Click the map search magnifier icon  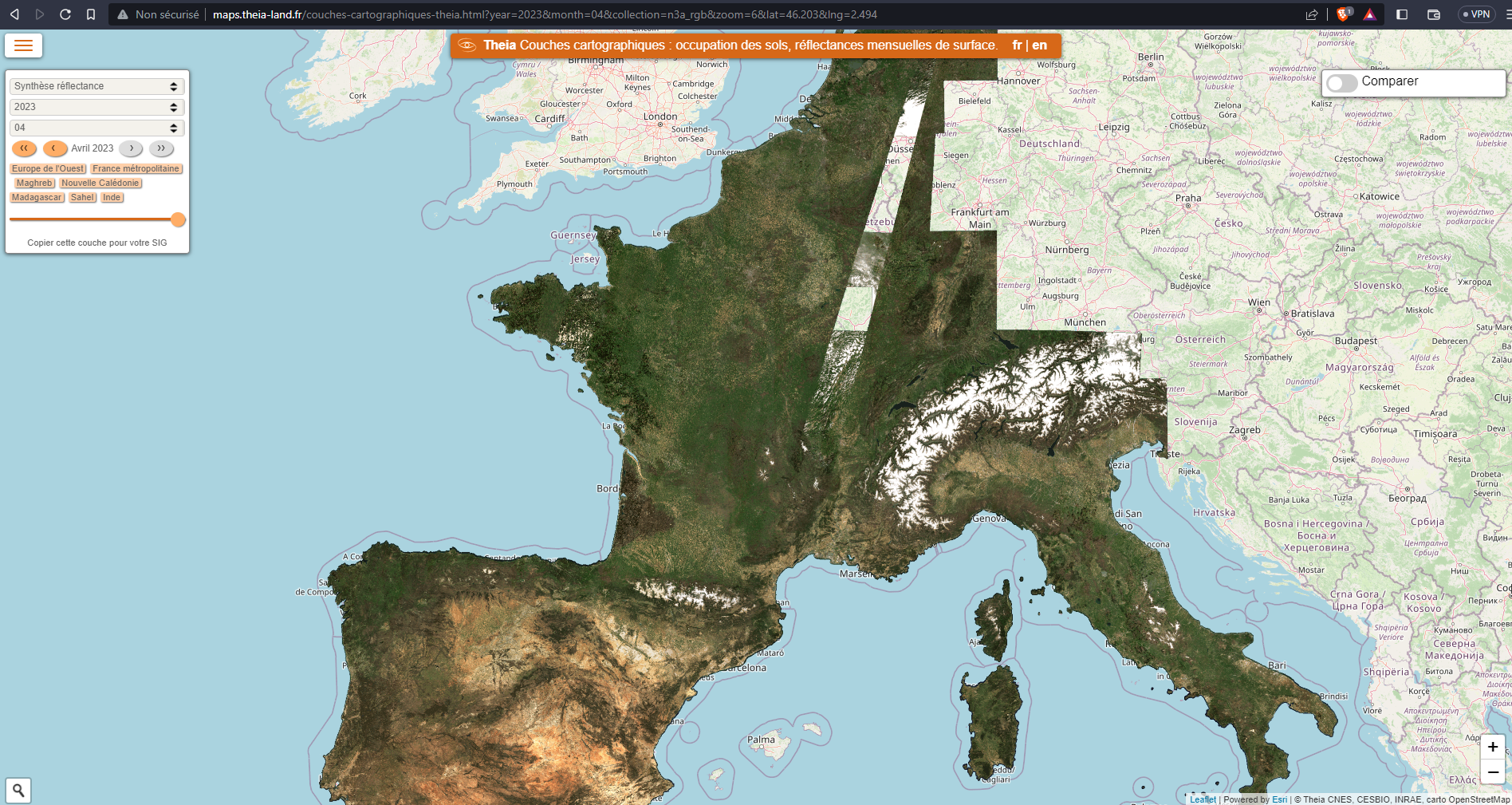[18, 790]
